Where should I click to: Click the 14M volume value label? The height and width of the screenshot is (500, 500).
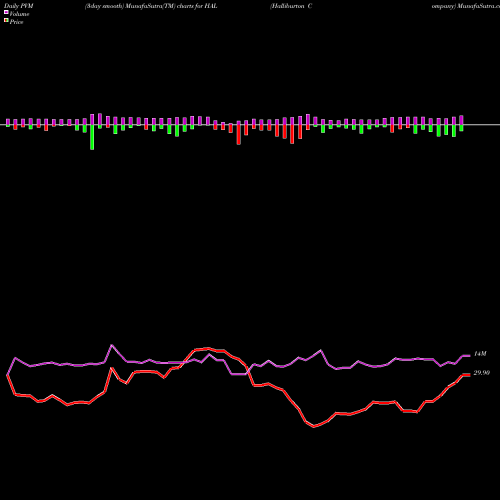pos(480,354)
